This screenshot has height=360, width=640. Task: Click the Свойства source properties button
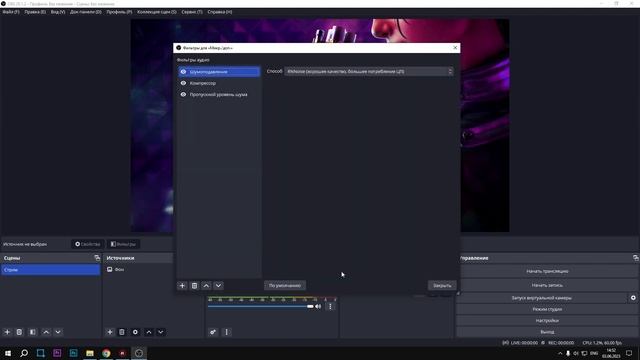88,244
